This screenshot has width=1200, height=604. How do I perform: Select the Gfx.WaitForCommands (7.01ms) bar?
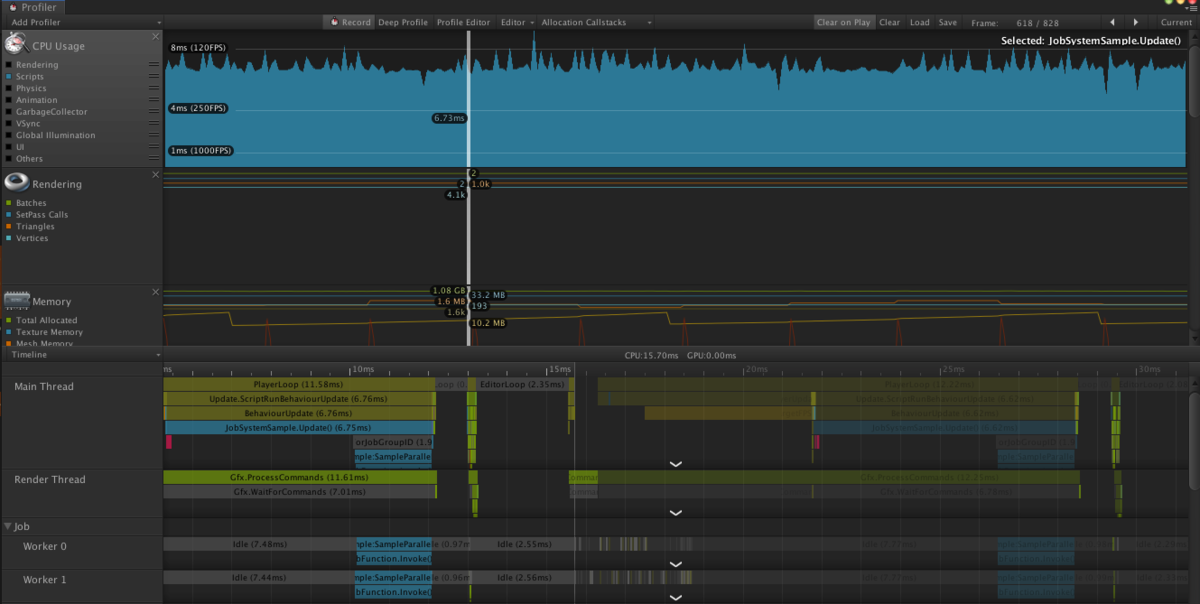click(300, 492)
